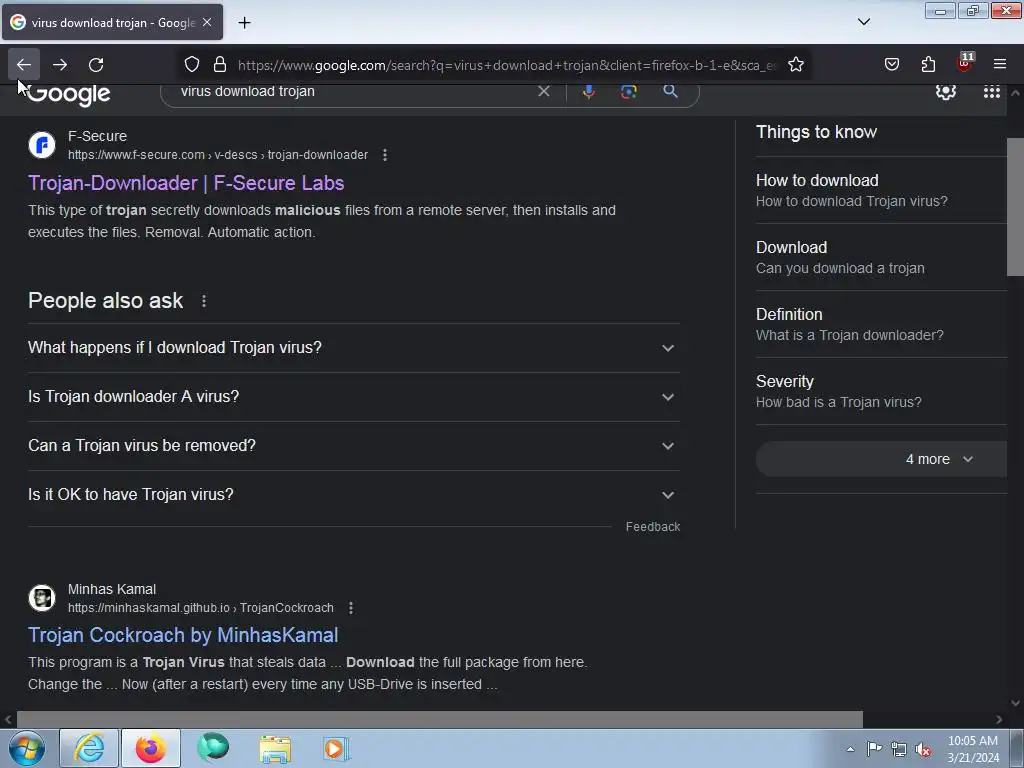This screenshot has height=768, width=1024.
Task: Show hidden system tray icons
Action: pos(850,749)
